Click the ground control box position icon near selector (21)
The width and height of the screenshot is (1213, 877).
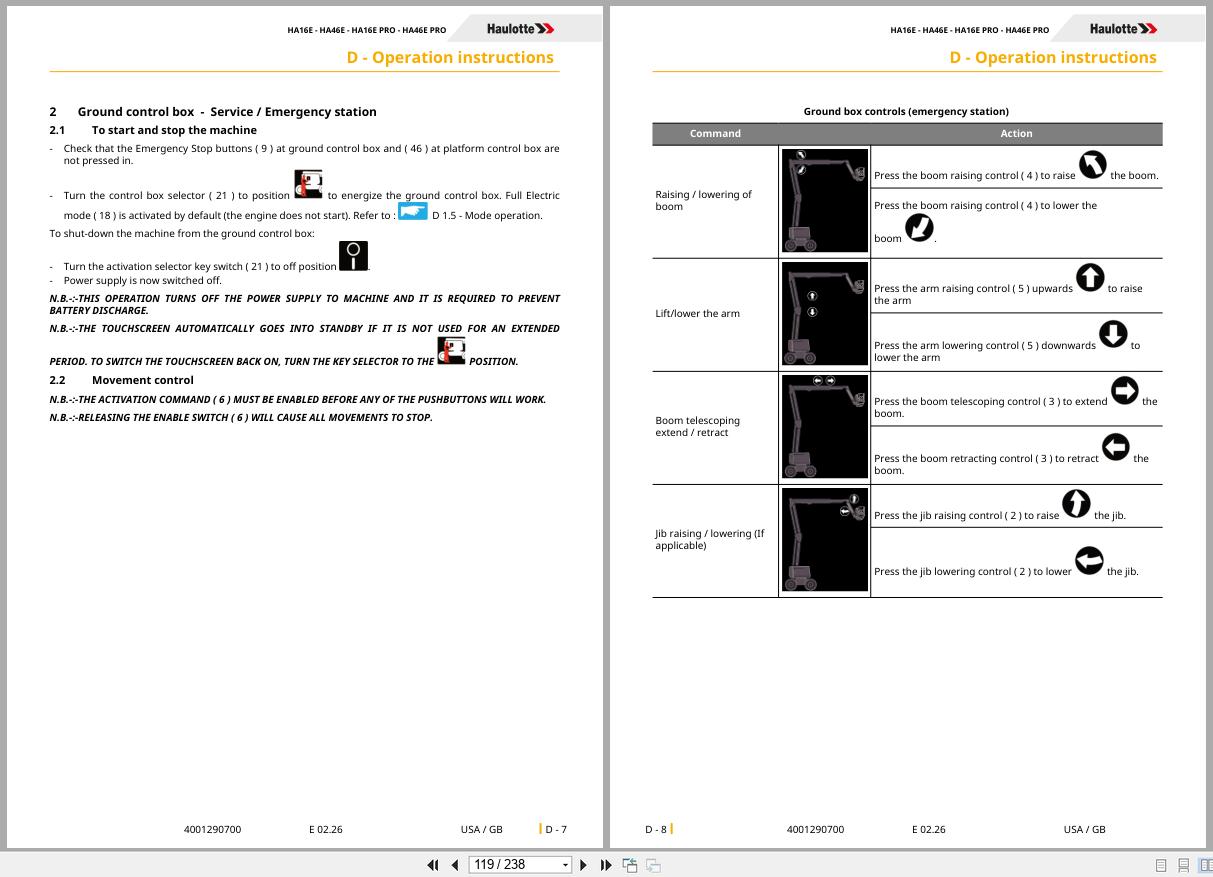[x=308, y=185]
